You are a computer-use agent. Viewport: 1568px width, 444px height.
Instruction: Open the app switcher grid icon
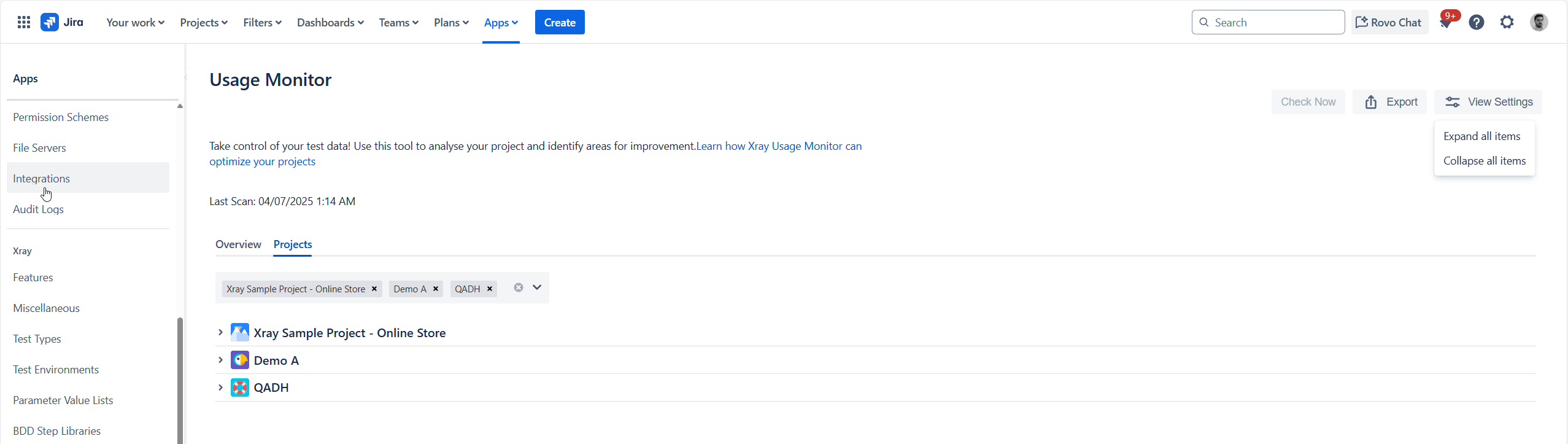pyautogui.click(x=24, y=23)
